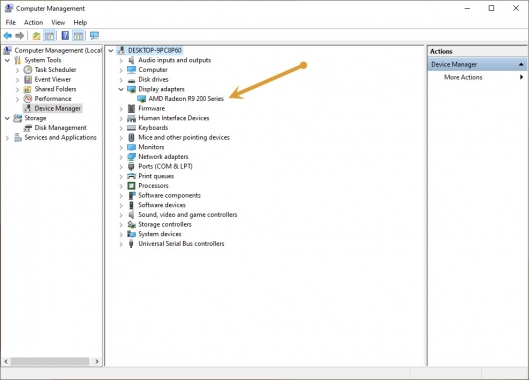This screenshot has width=529, height=380.
Task: Maximize the Computer Management window
Action: (491, 8)
